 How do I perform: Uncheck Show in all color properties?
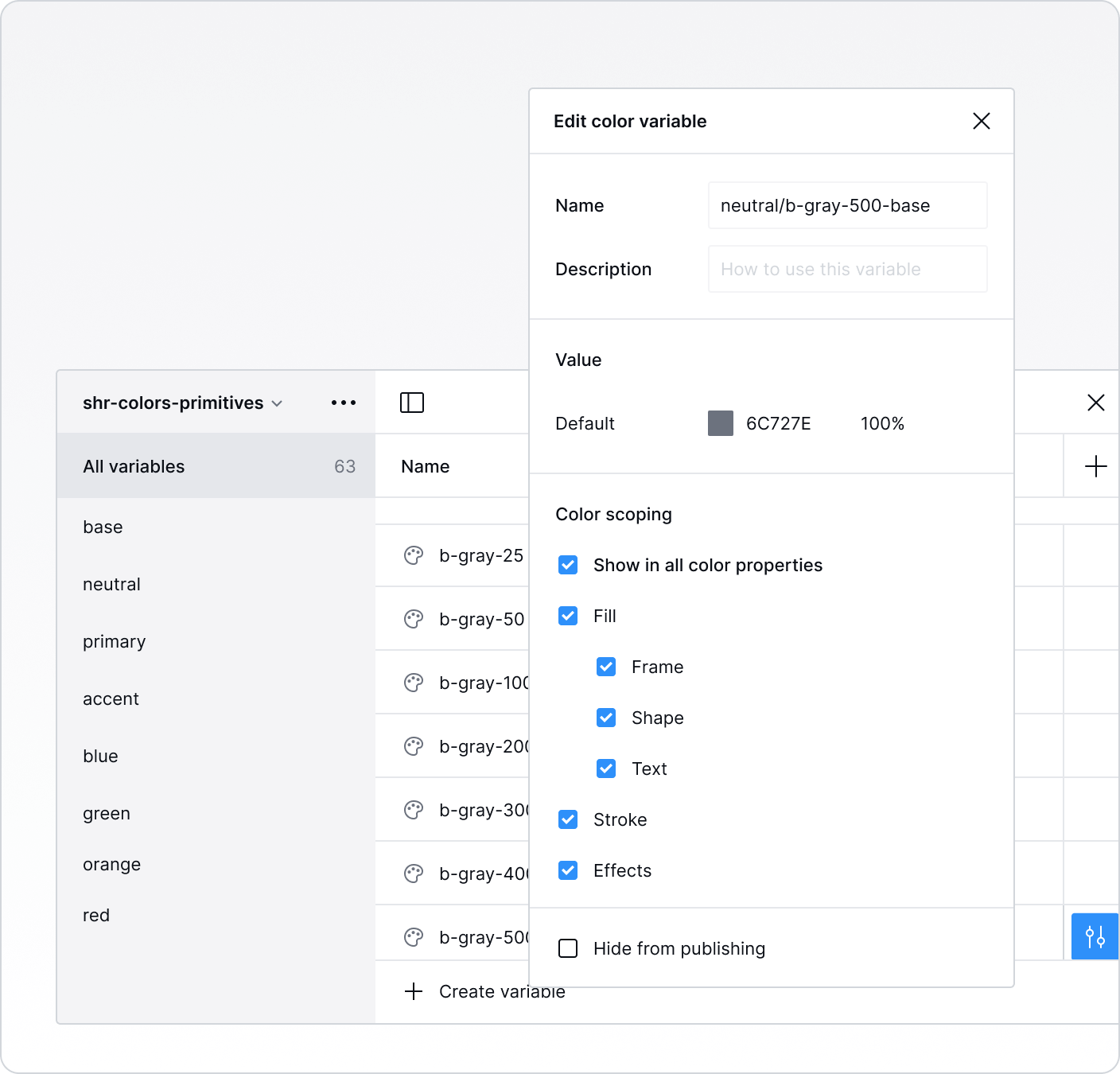click(568, 565)
